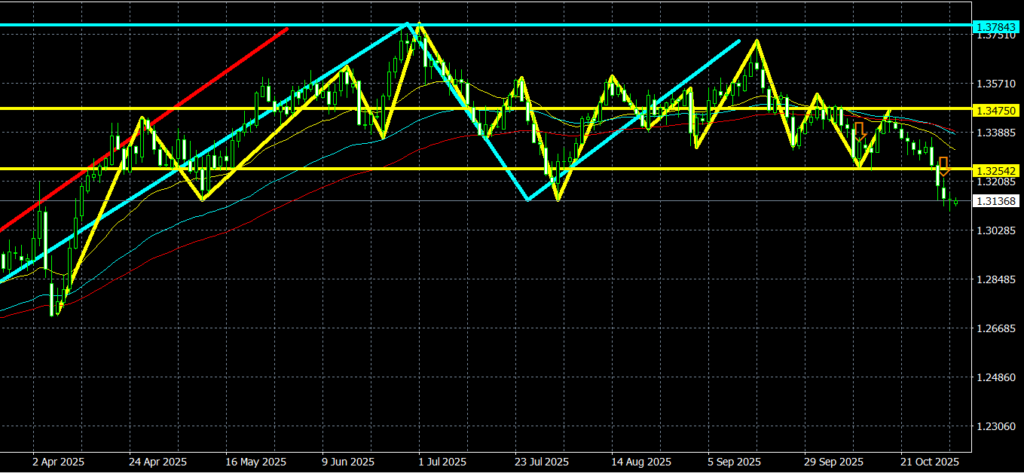This screenshot has height=473, width=1024.
Task: Click the current price label 1.31368
Action: tap(996, 202)
